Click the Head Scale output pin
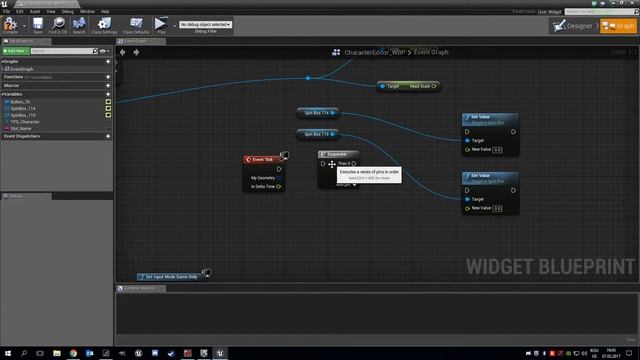Image resolution: width=640 pixels, height=360 pixels. 434,86
